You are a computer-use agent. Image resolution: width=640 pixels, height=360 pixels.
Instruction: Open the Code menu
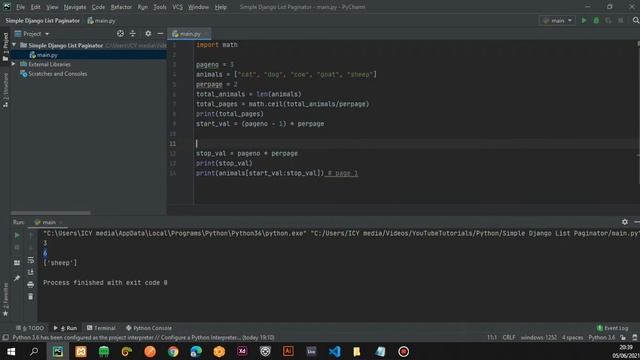[98, 7]
